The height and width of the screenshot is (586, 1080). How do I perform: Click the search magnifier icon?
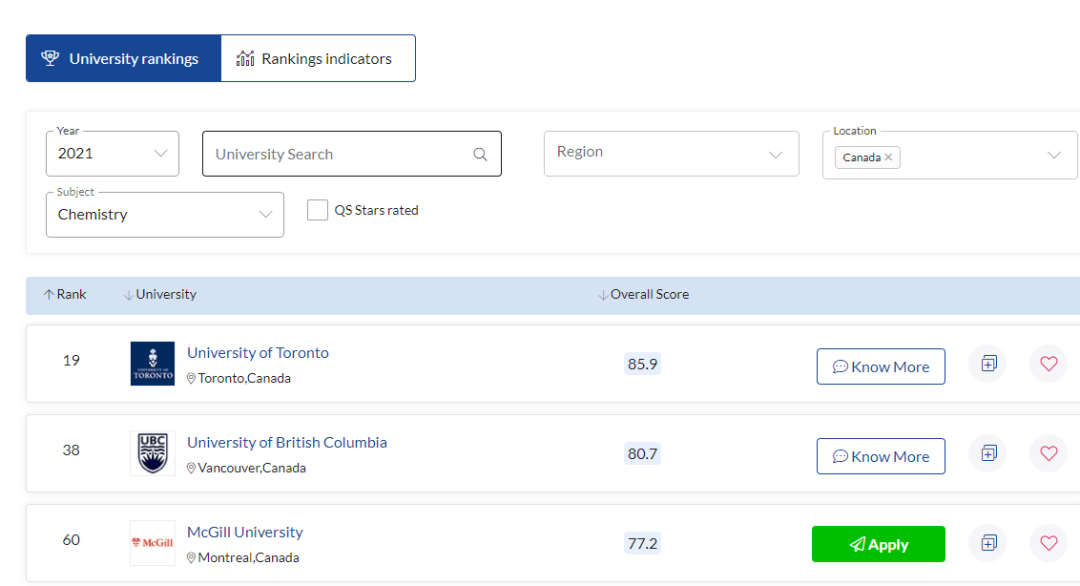click(480, 154)
